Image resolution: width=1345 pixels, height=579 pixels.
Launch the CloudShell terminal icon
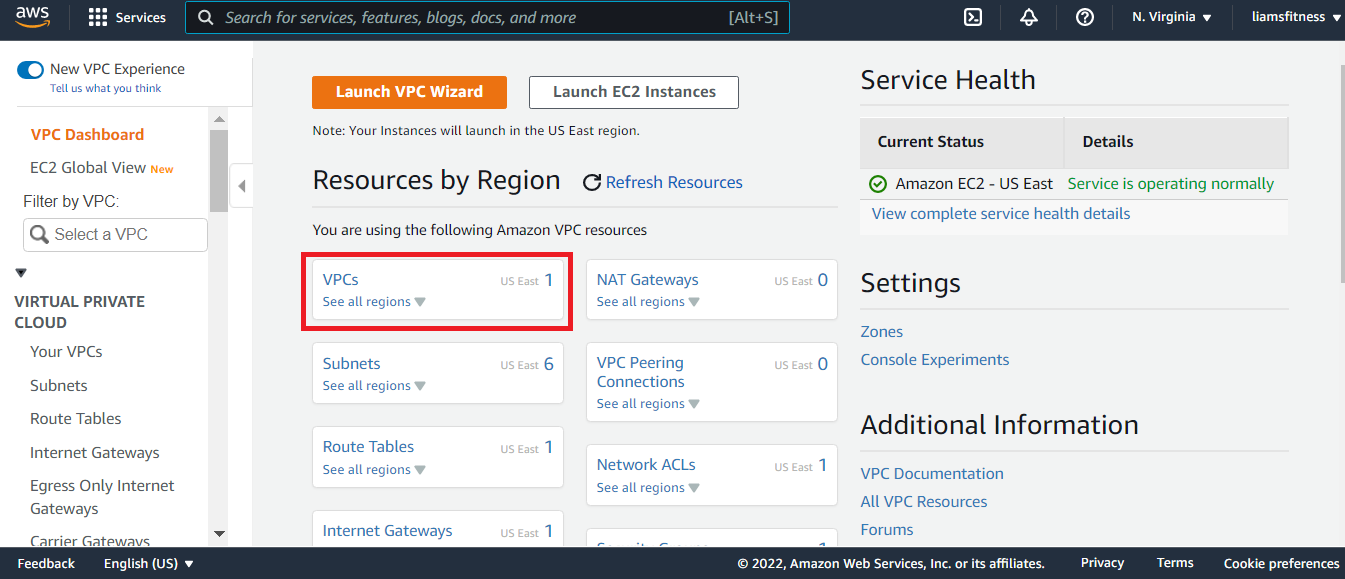click(x=972, y=17)
